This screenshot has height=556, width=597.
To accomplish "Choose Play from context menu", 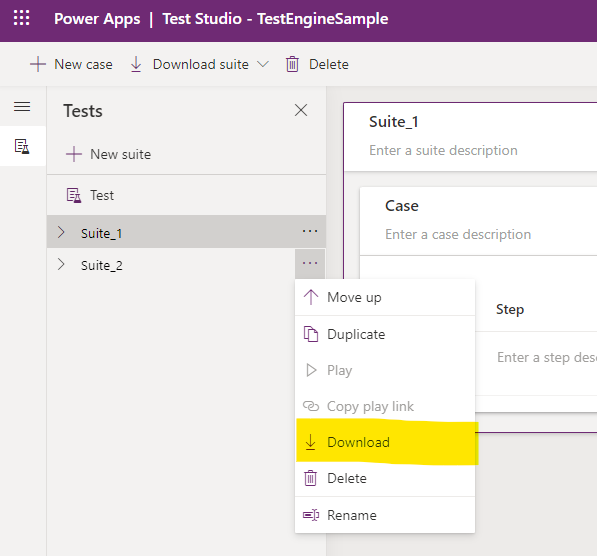I will (x=385, y=370).
